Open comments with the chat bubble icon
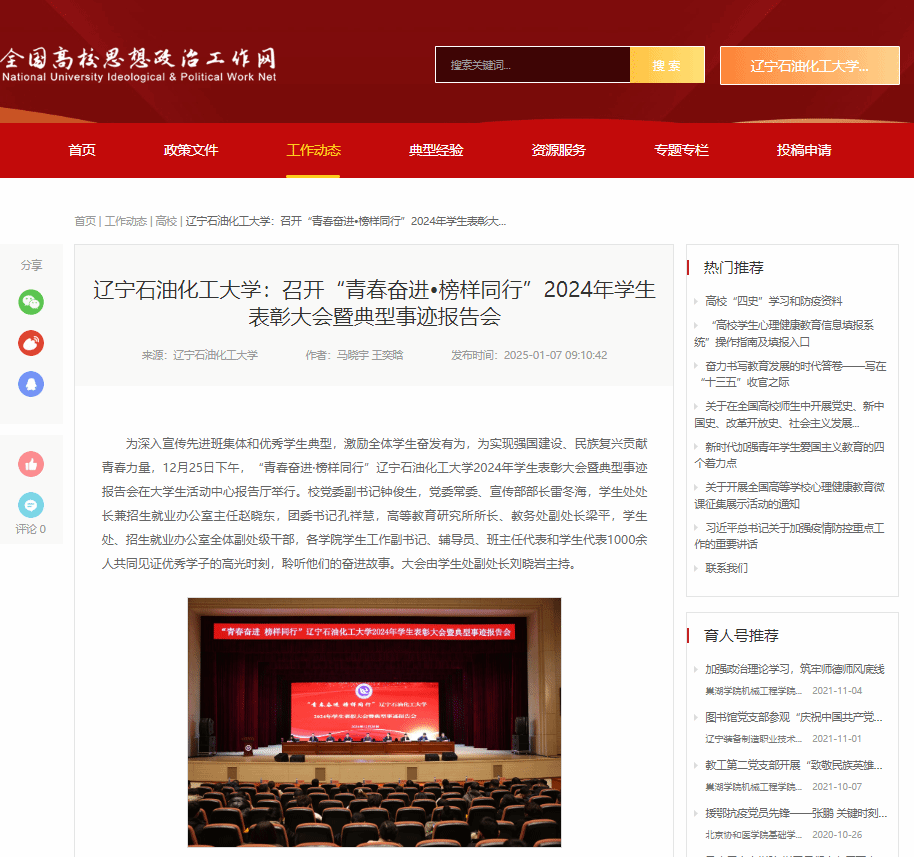 31,505
